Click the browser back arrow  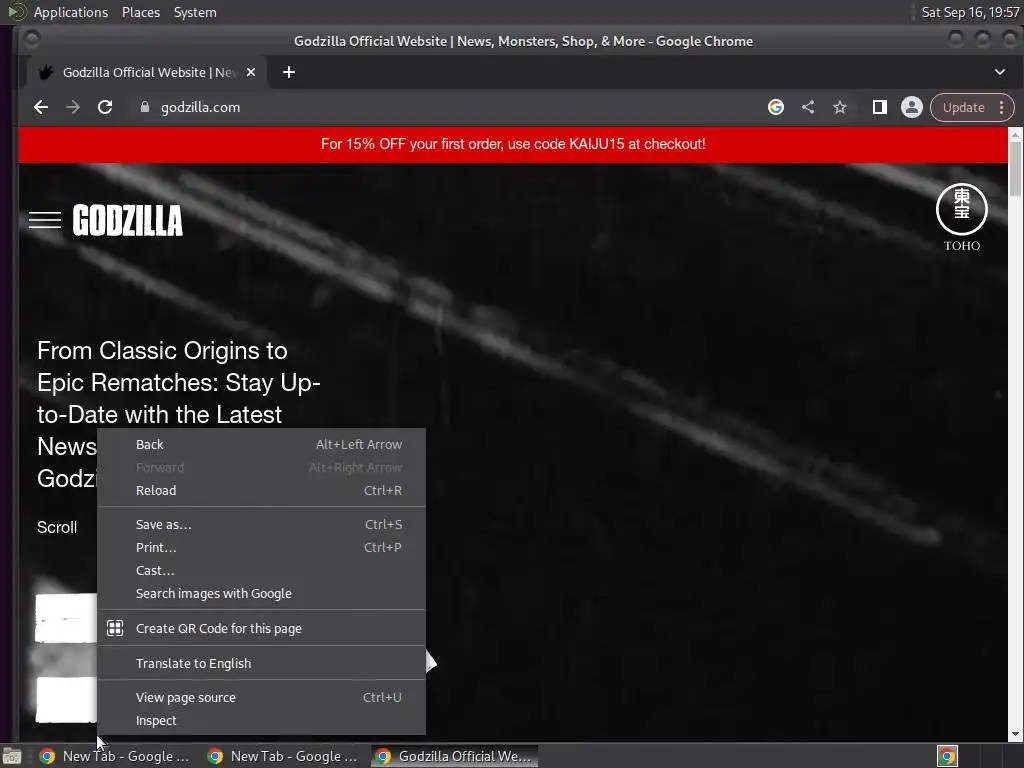click(x=41, y=107)
